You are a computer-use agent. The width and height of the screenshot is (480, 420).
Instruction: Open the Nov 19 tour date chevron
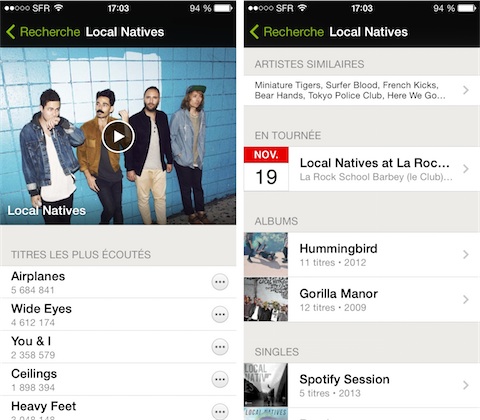coord(466,169)
